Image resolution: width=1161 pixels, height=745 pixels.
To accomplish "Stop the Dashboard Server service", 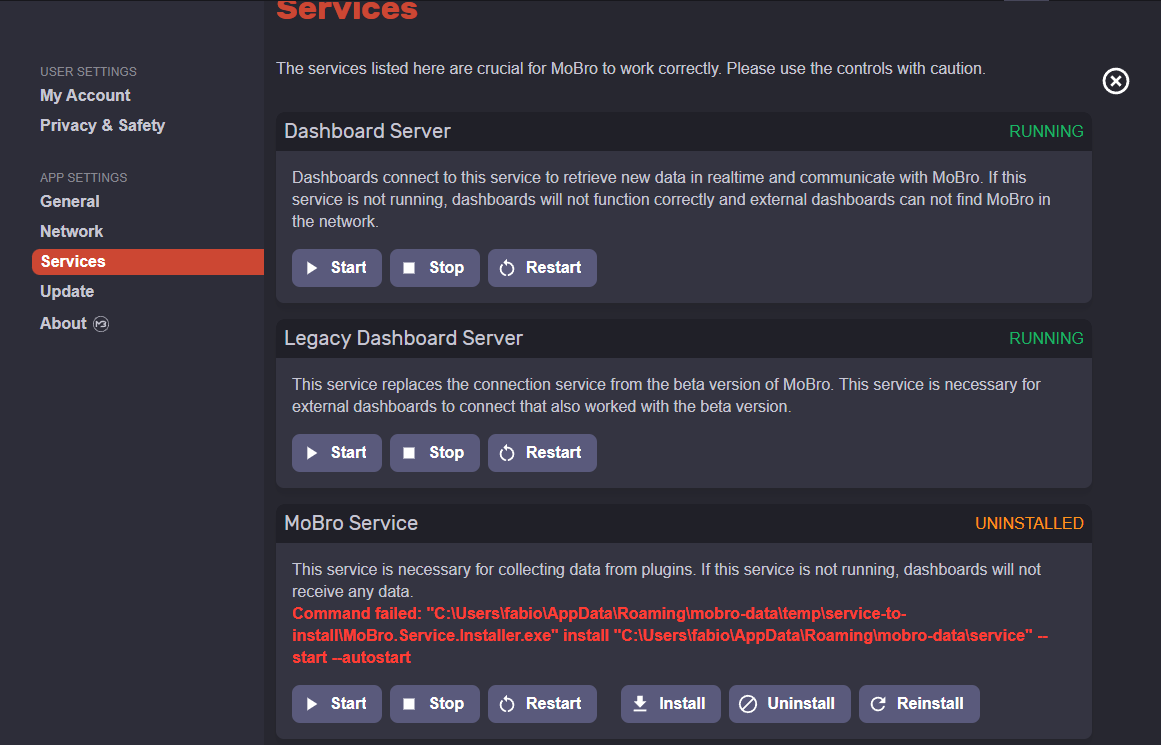I will pos(435,267).
